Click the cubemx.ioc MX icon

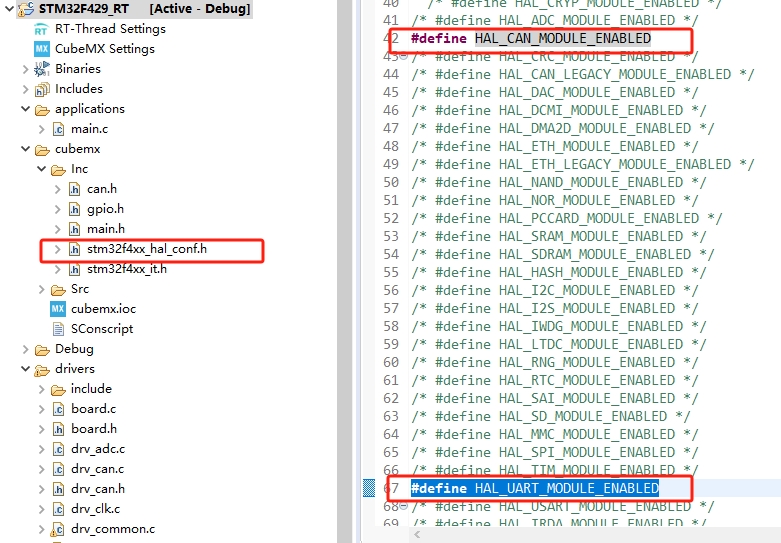[x=58, y=309]
